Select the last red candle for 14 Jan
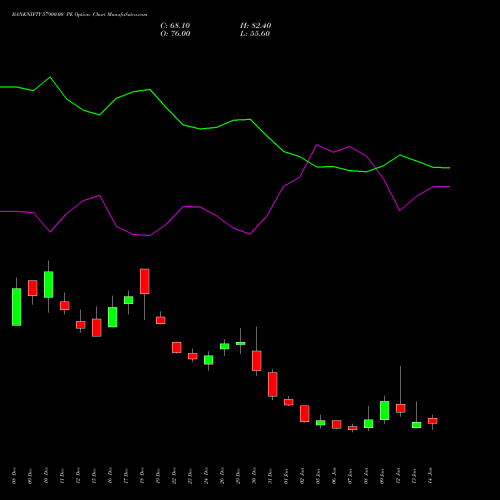The height and width of the screenshot is (500, 500). pos(433,421)
